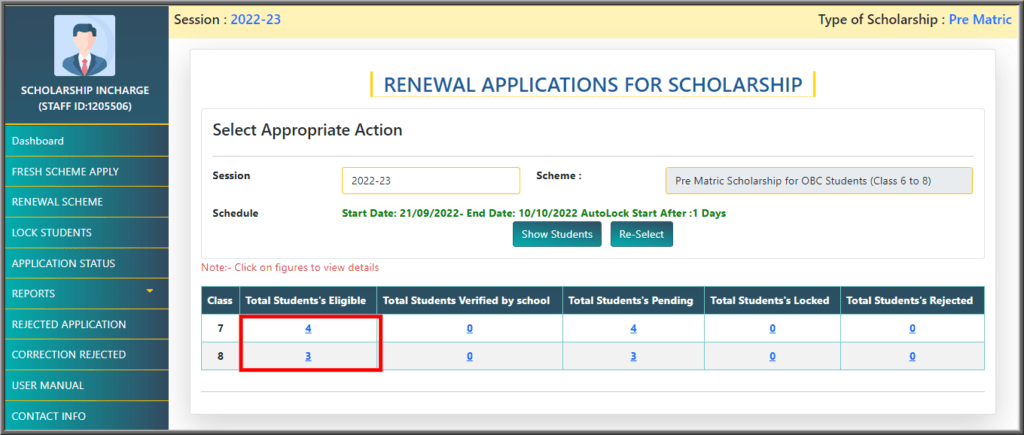Open Correction Rejected sidebar item

tap(87, 355)
